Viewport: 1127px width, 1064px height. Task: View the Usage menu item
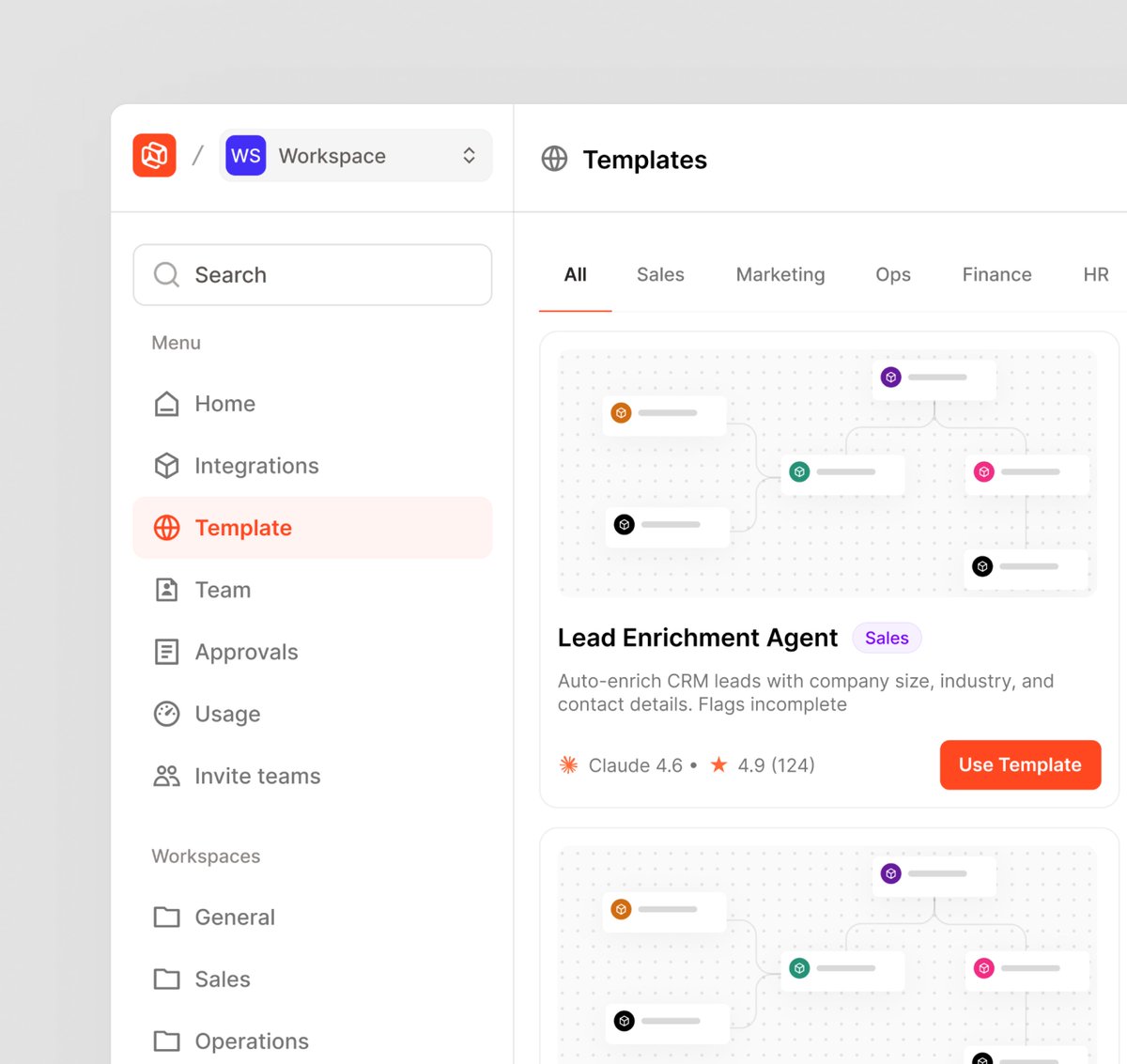pos(313,714)
